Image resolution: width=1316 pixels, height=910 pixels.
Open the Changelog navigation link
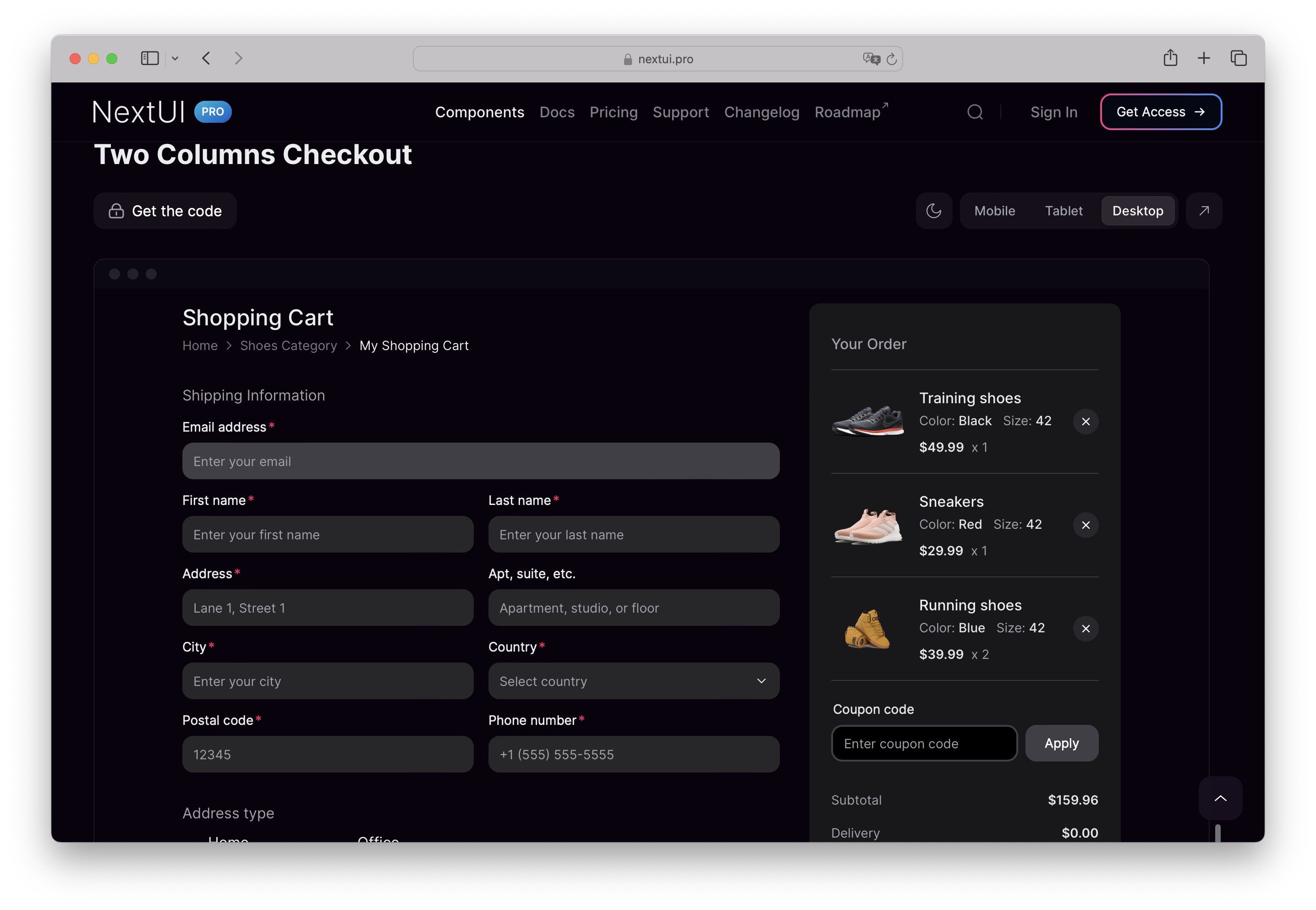(x=762, y=112)
